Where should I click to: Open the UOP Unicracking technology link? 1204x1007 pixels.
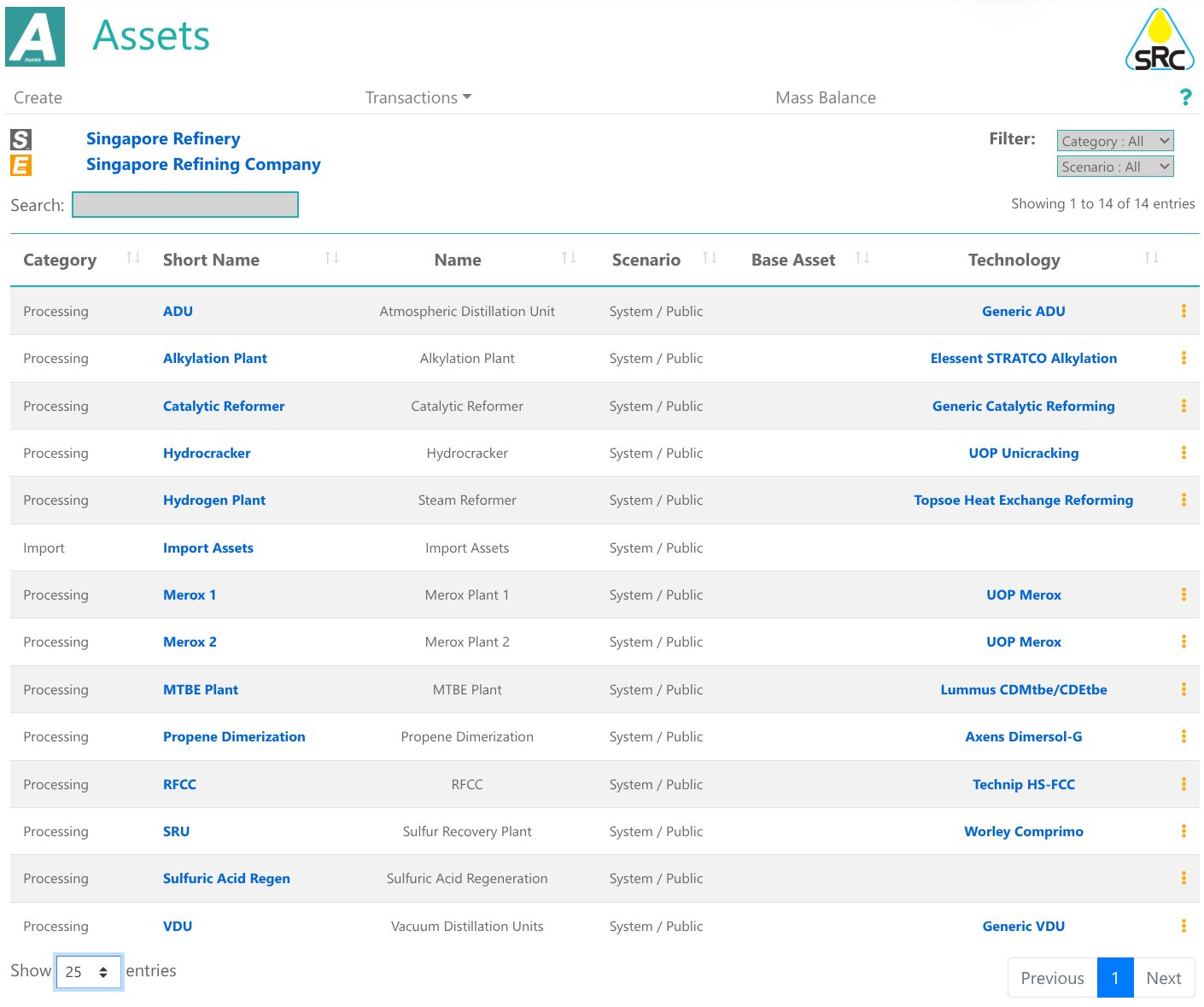pyautogui.click(x=1024, y=453)
